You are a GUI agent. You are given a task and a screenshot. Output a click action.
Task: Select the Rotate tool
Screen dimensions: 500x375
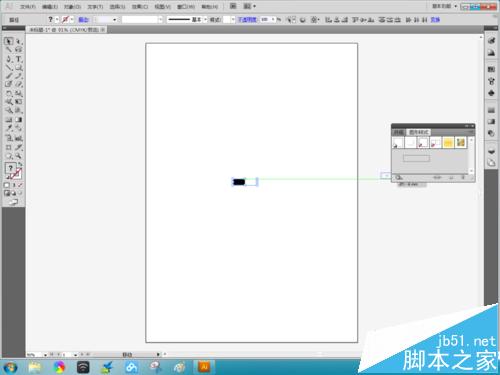(9, 94)
